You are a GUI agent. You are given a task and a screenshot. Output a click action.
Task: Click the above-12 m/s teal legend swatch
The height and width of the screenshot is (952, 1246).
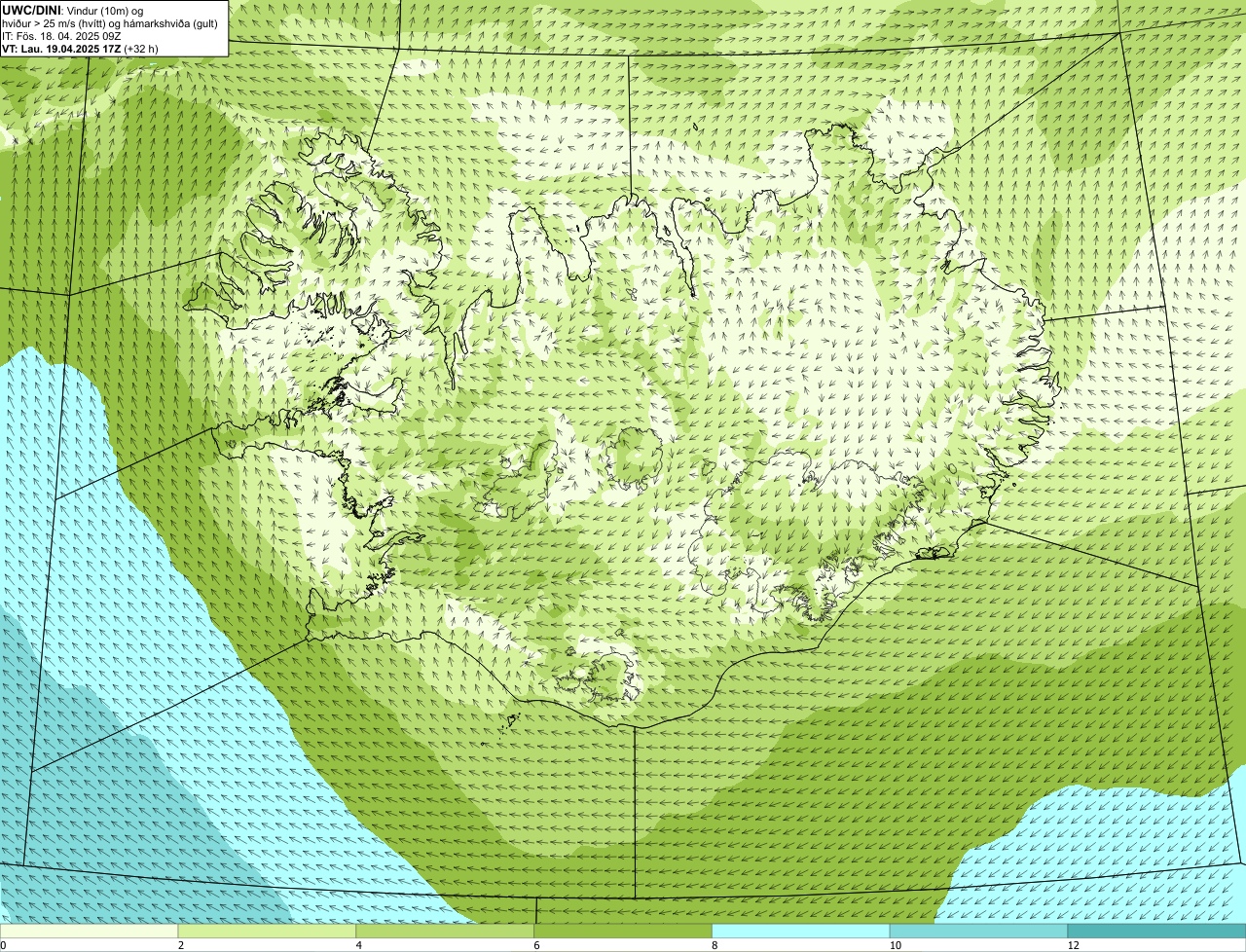click(x=1156, y=931)
